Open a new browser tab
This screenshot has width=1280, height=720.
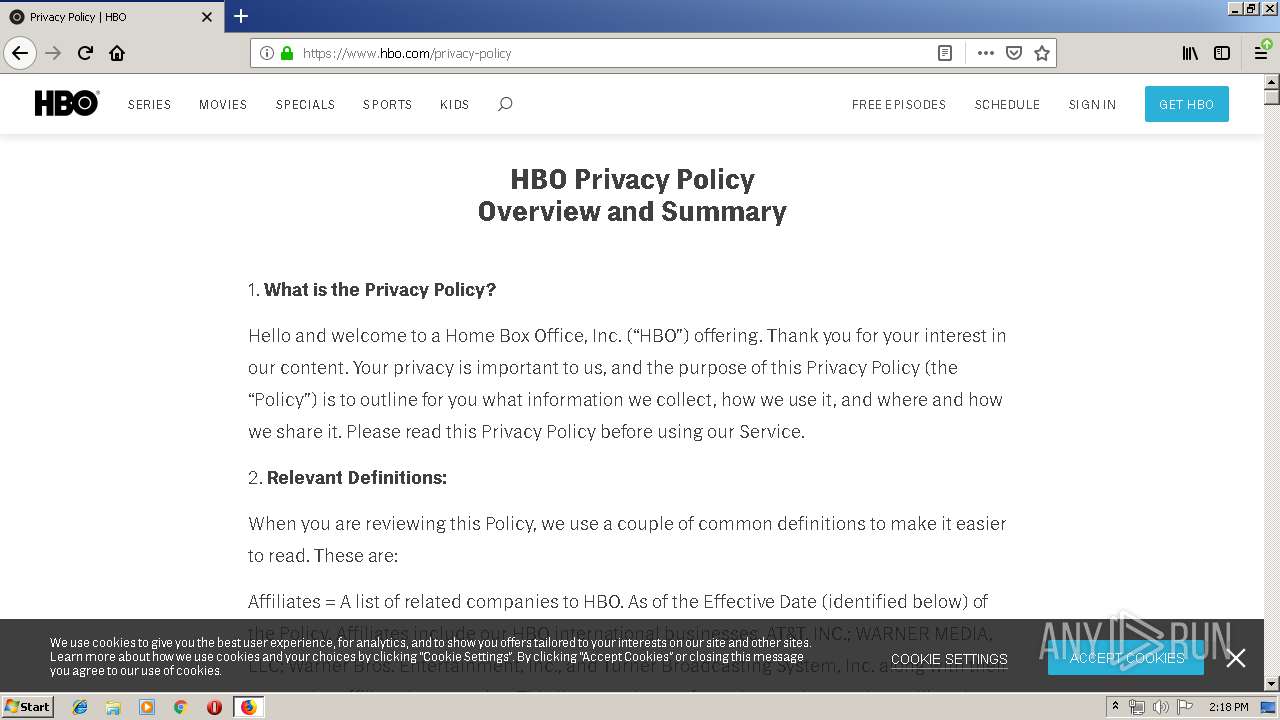[x=241, y=16]
